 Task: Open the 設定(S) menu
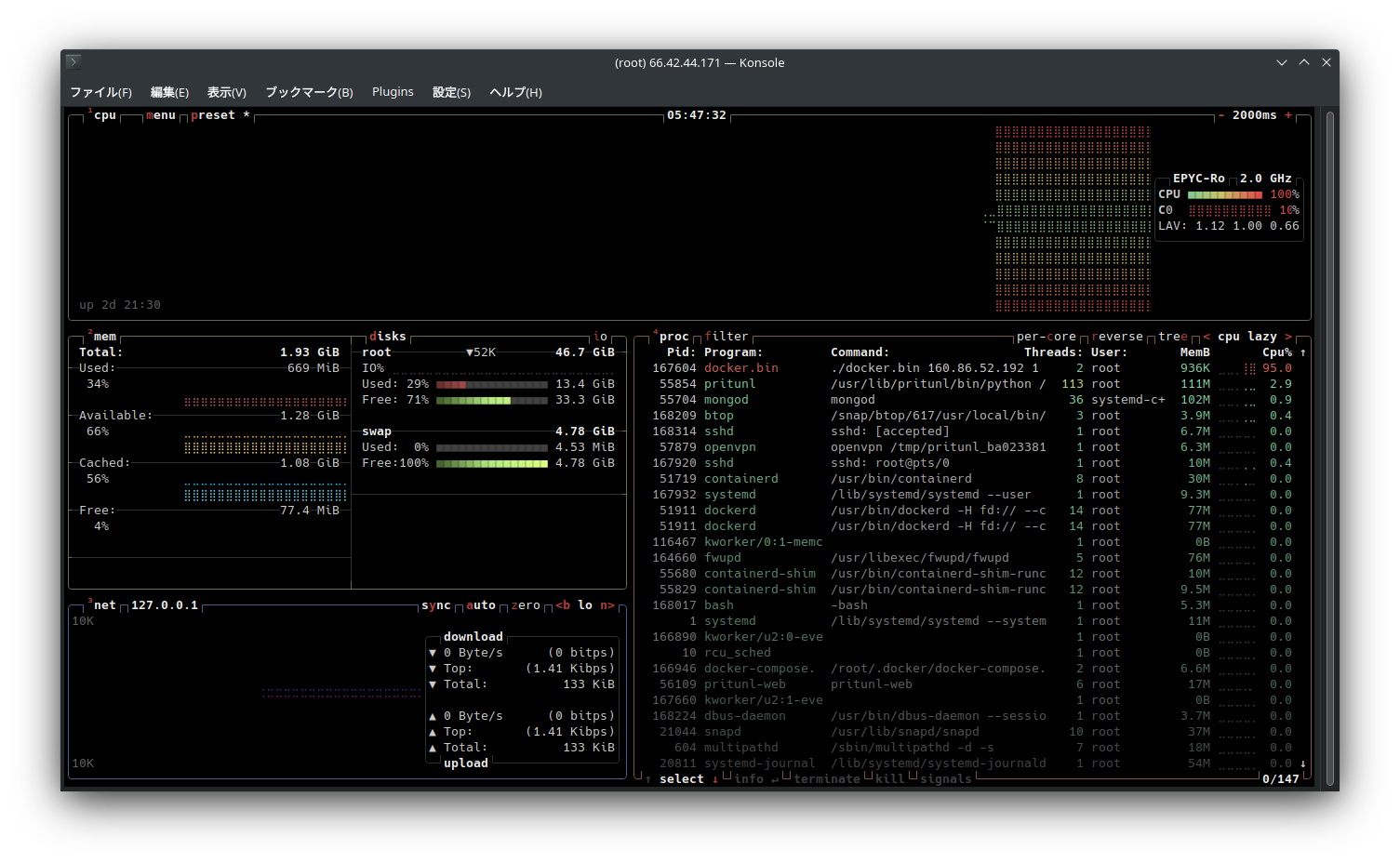click(451, 92)
